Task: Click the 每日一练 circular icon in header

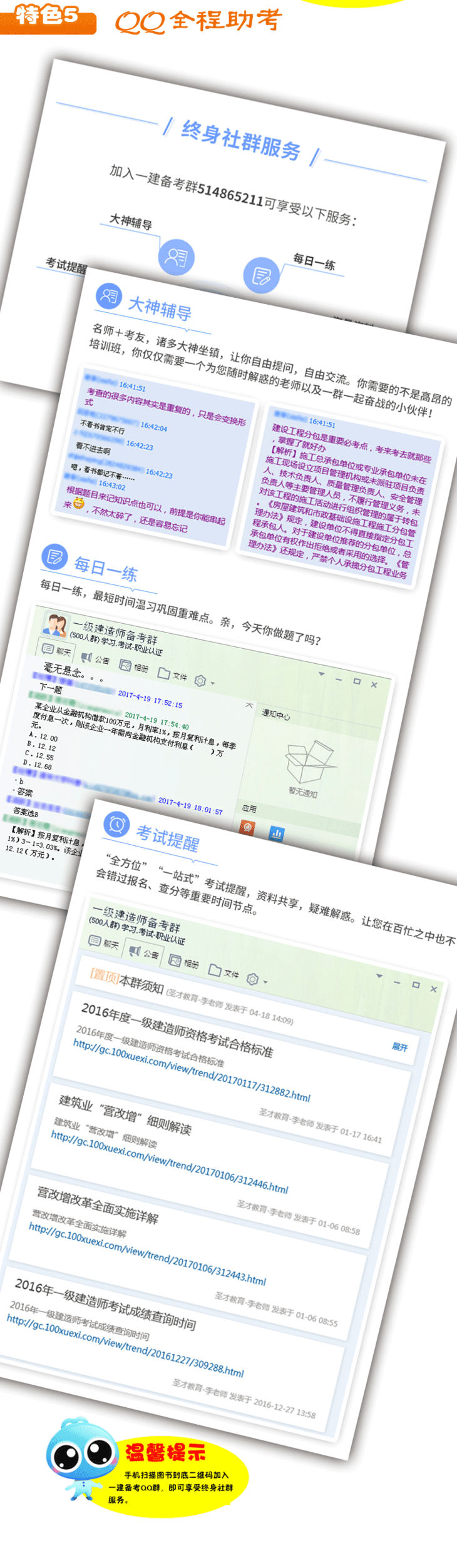Action: point(260,275)
